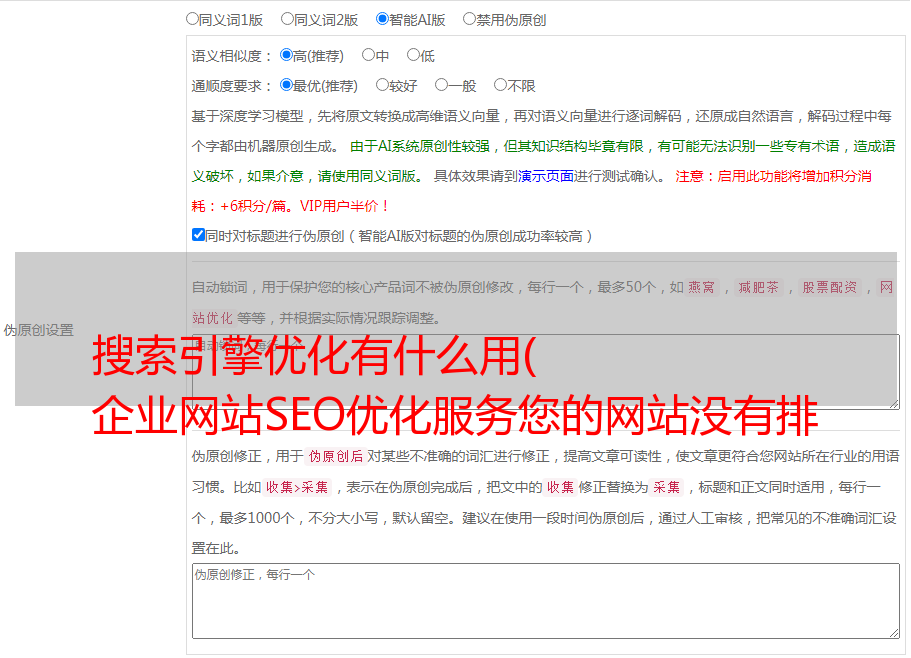
Task: Click the 股票配资 example tag
Action: tap(830, 287)
